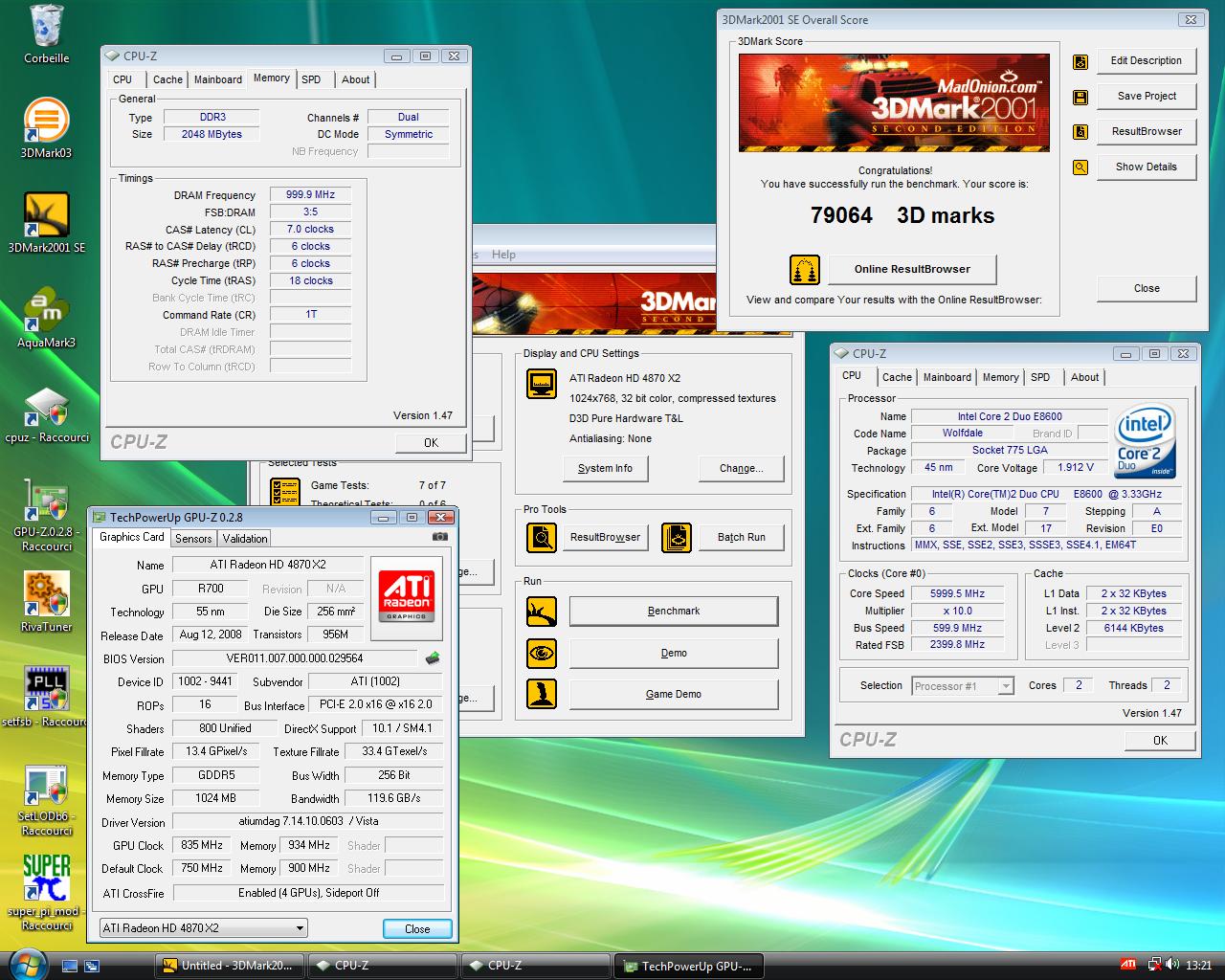Click the ATI tray icon in system tray
Viewport: 1225px width, 980px height.
[x=1129, y=965]
